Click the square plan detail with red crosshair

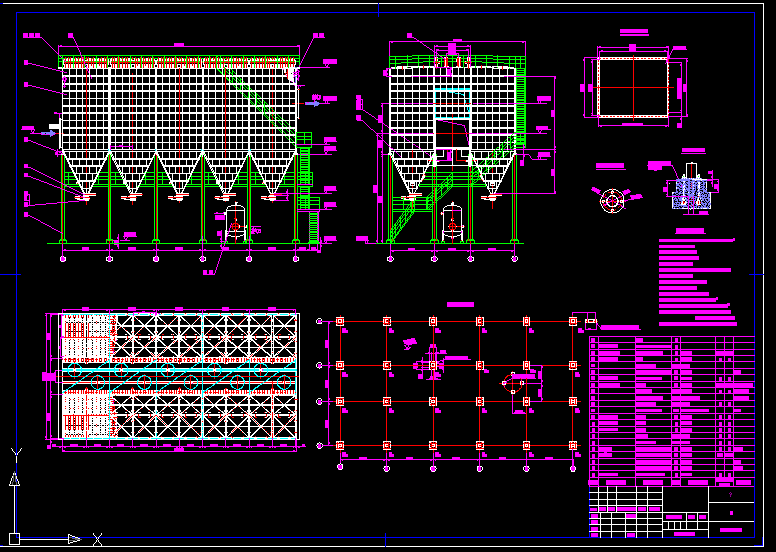tap(633, 87)
